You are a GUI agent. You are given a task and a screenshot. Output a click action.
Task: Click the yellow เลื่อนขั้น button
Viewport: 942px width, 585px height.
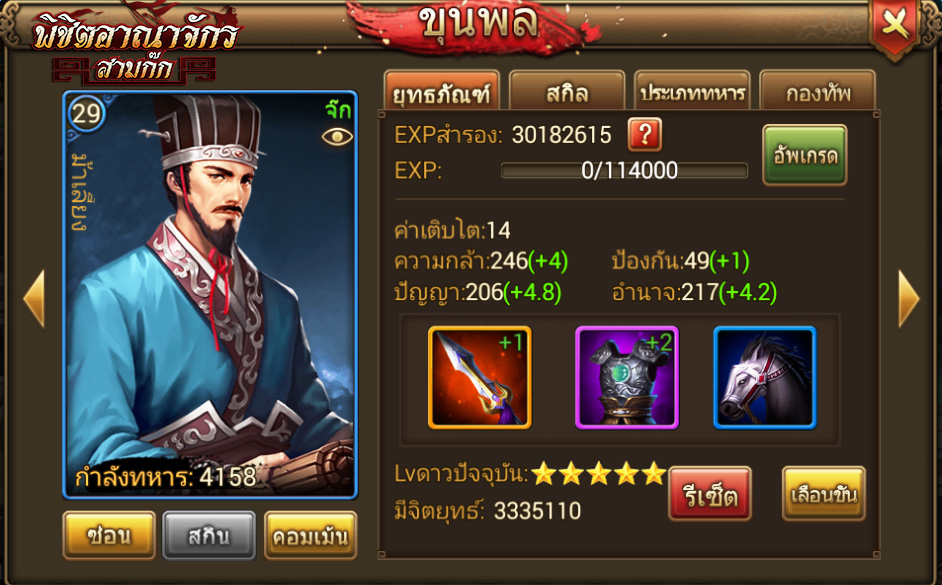coord(824,494)
